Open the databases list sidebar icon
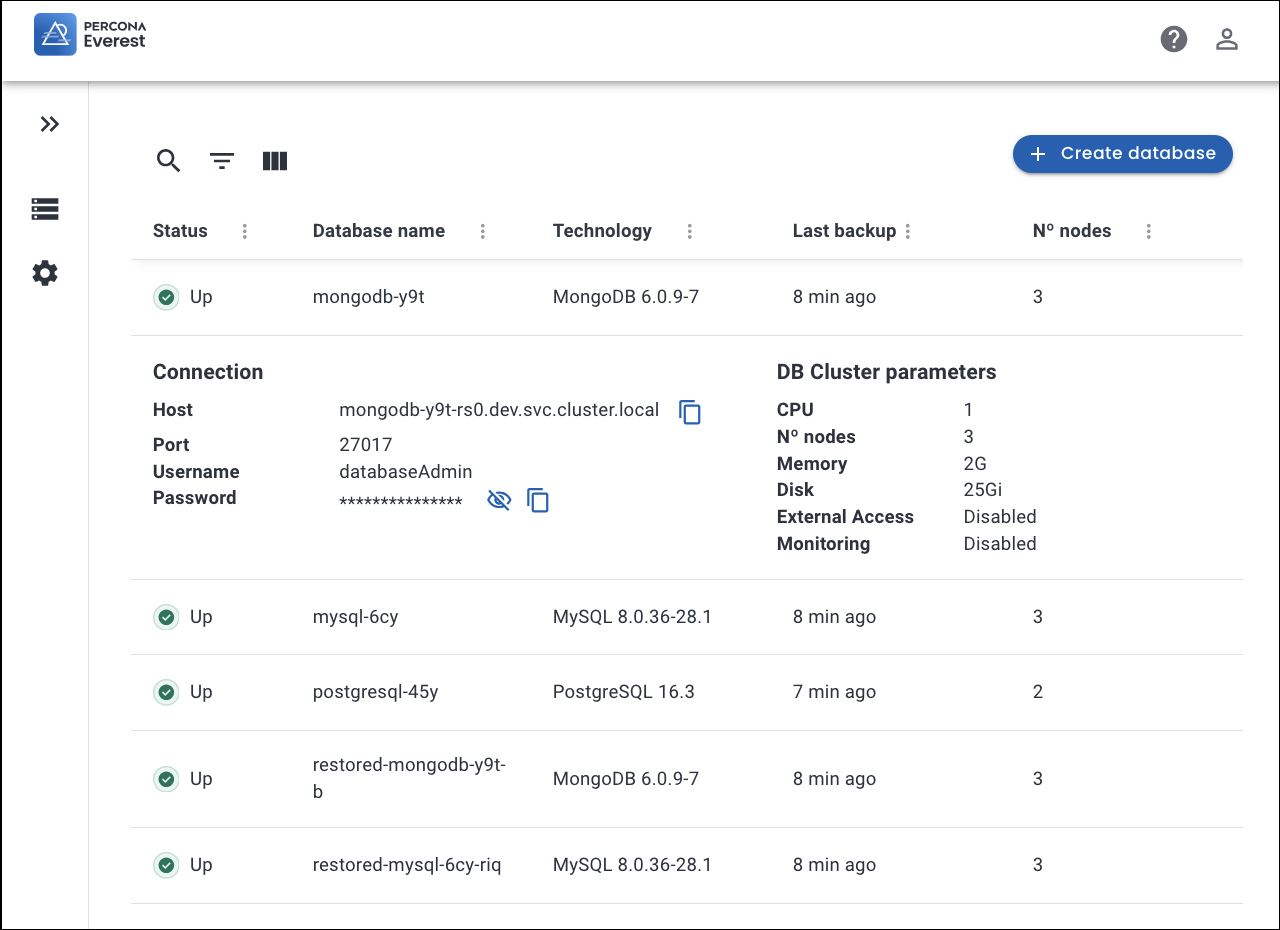This screenshot has width=1280, height=930. [45, 209]
